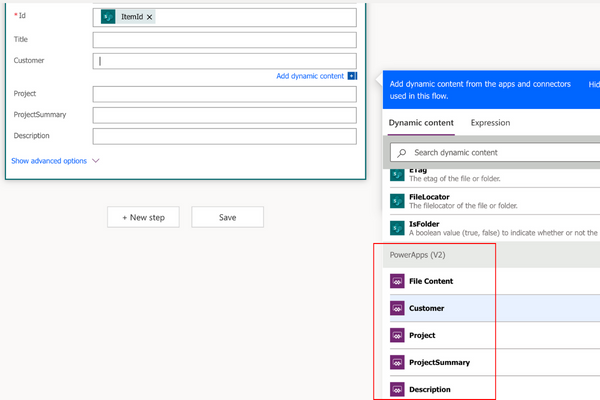Click the PowerApps icon beside Customer

397,308
